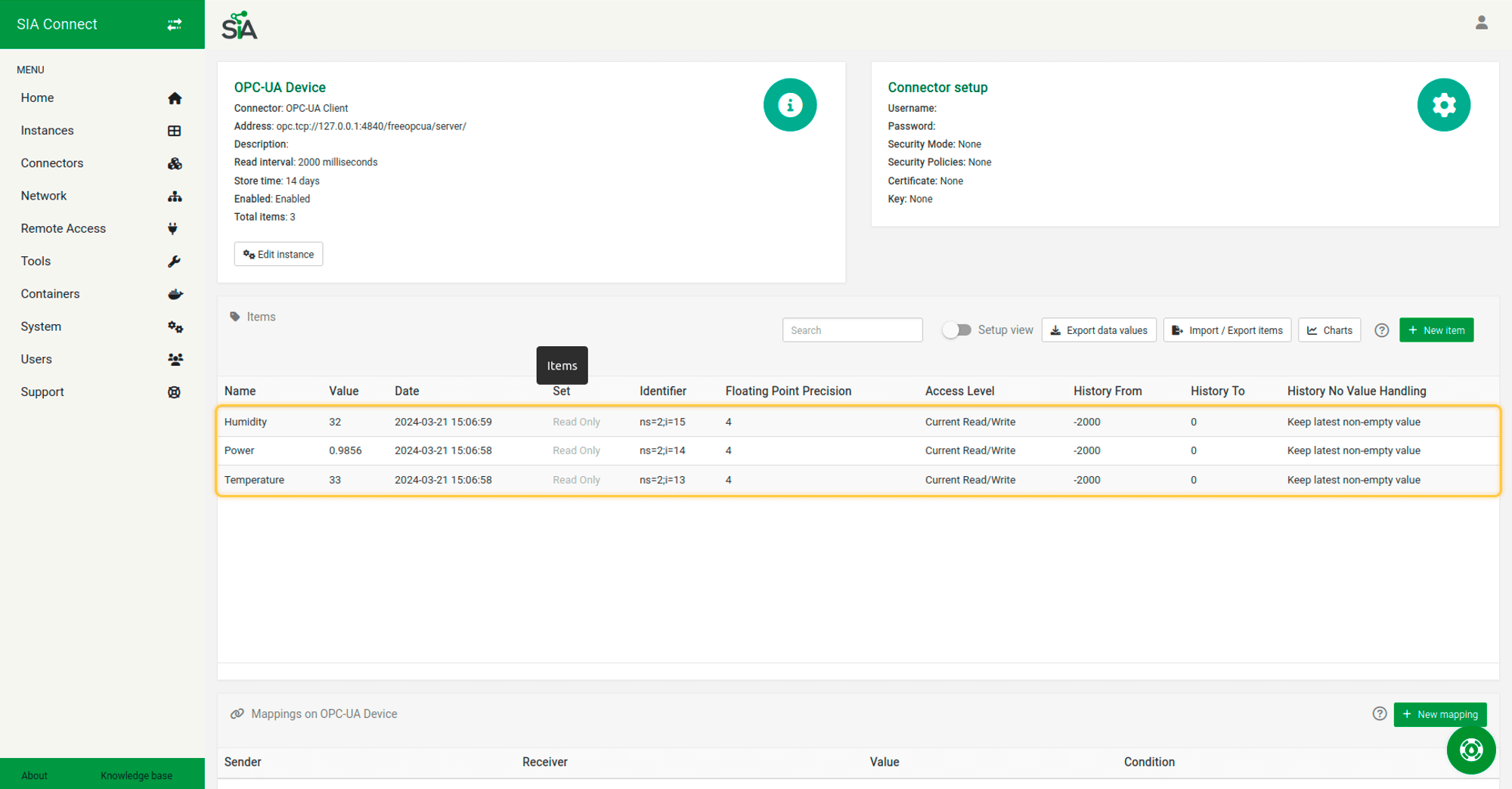Open the user profile icon
1512x789 pixels.
coord(1481,23)
